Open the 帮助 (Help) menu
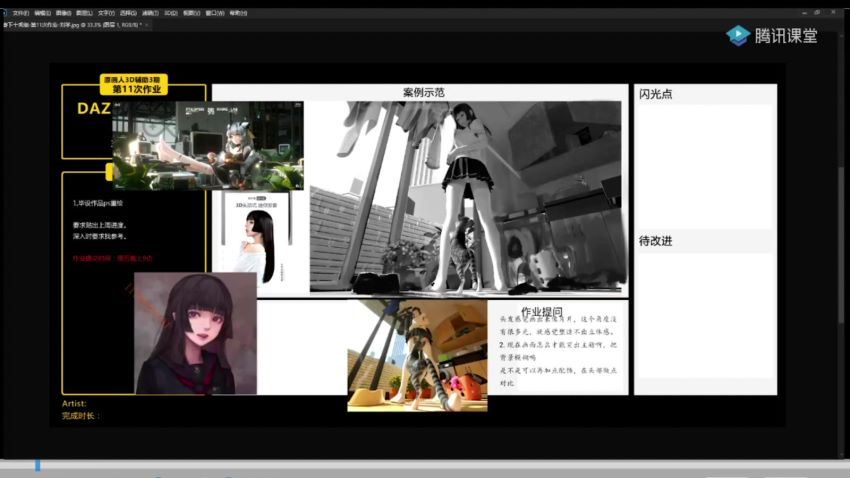The image size is (850, 478). 238,13
